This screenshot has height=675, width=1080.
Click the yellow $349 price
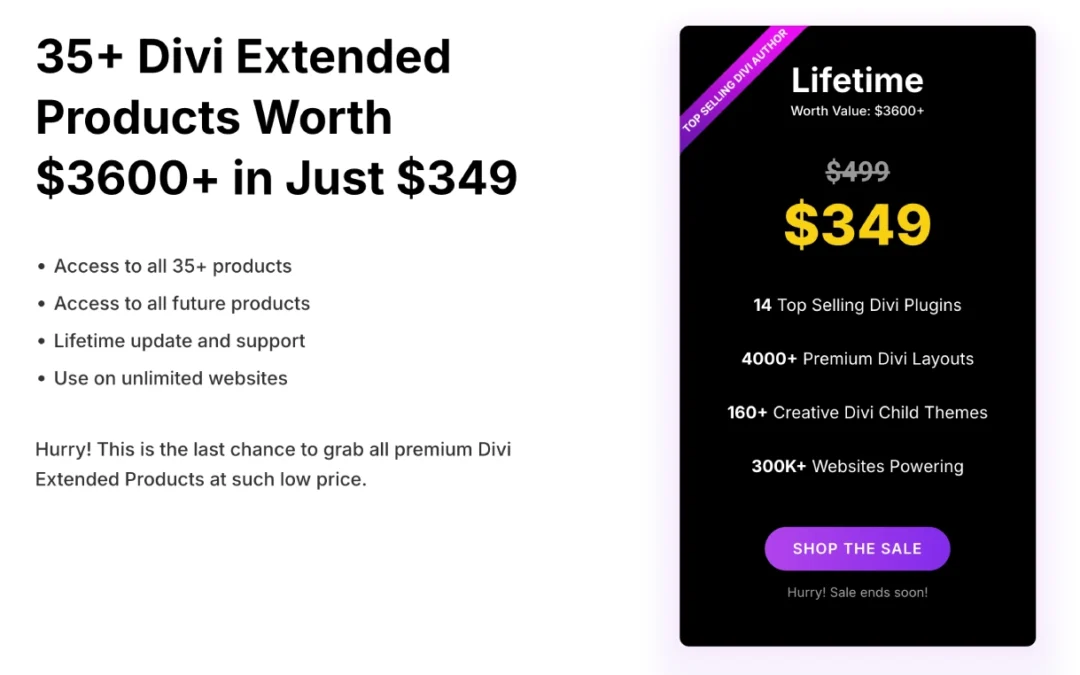pyautogui.click(x=857, y=225)
